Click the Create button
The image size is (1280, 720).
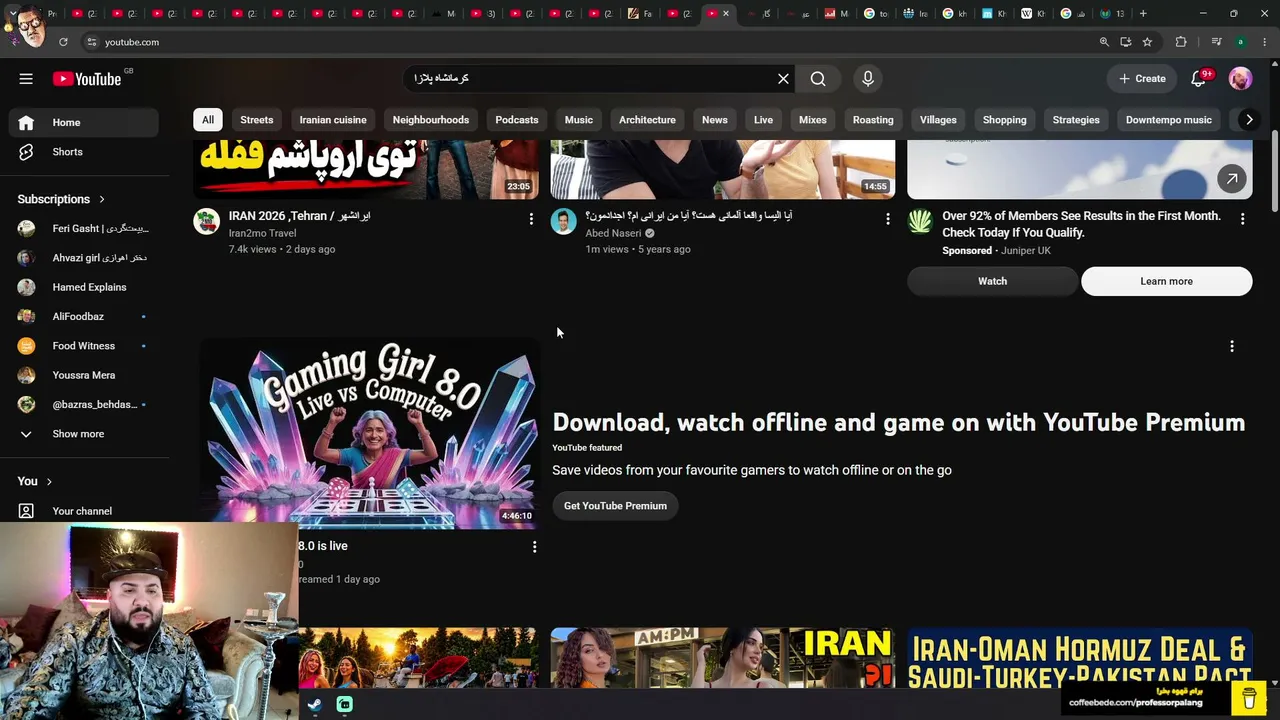point(1141,79)
